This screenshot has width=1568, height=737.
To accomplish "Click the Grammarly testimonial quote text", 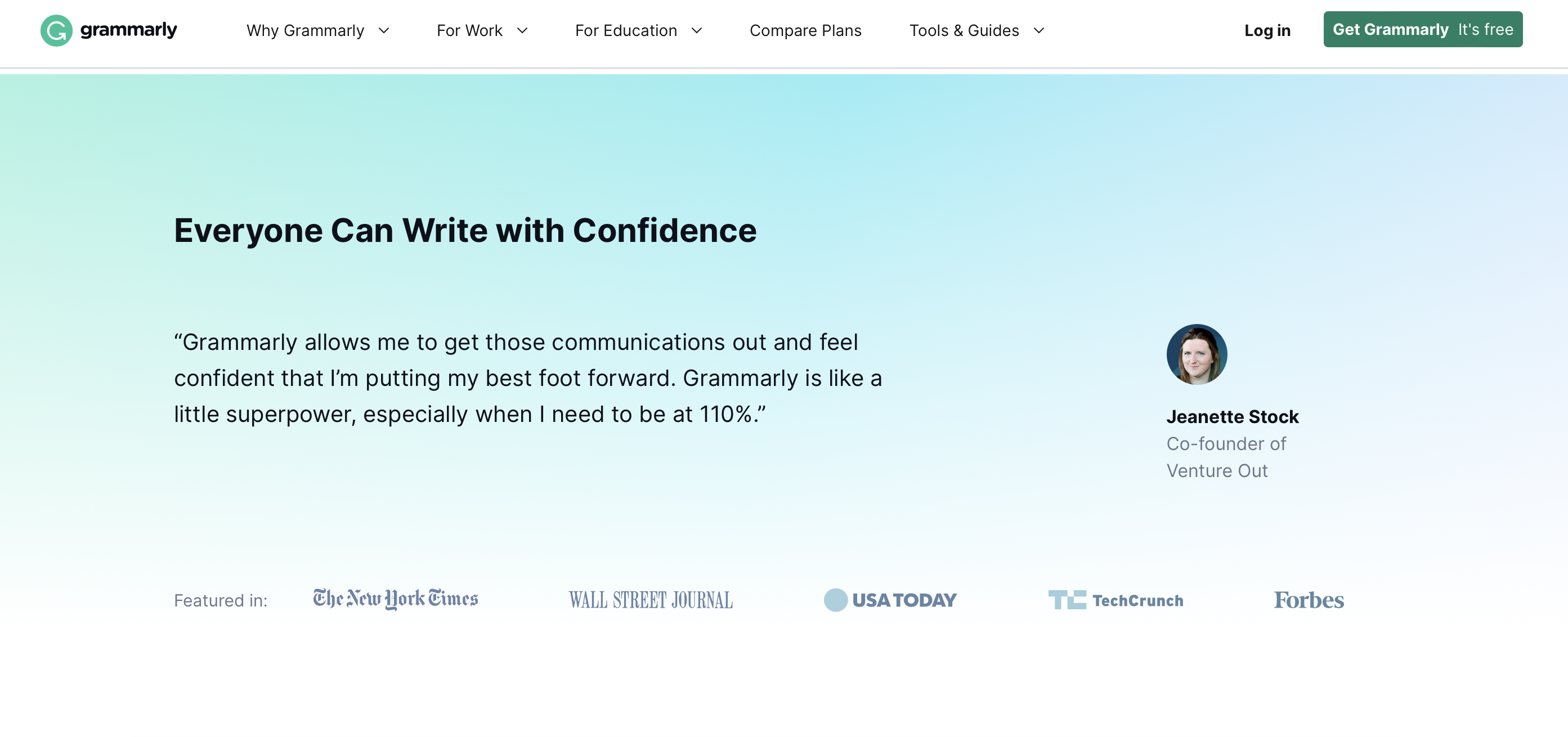I will click(528, 378).
